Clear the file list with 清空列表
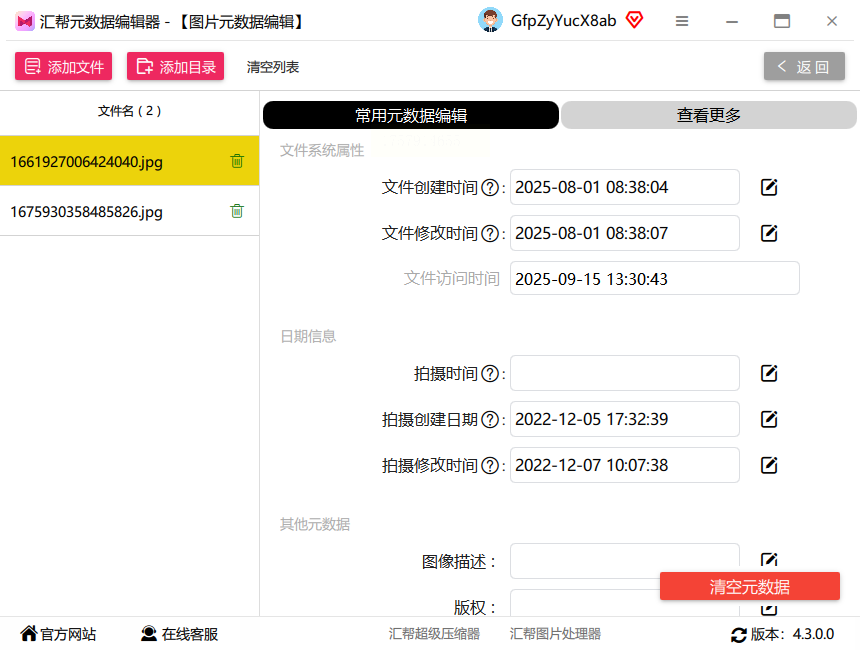Image resolution: width=860 pixels, height=650 pixels. (273, 67)
